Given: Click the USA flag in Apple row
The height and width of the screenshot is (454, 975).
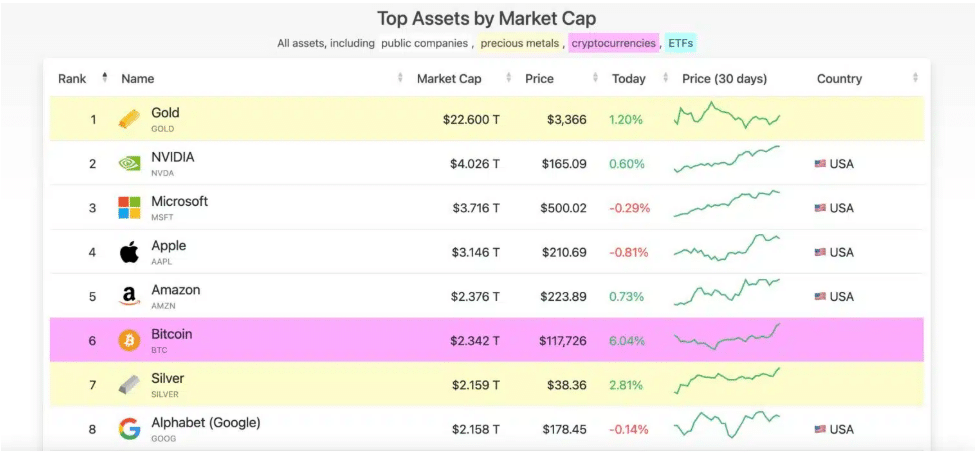Looking at the screenshot, I should [820, 252].
